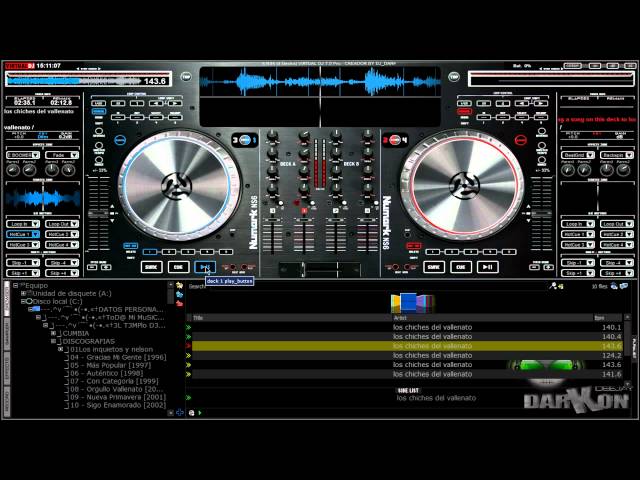Sort the list by the Artist column header
This screenshot has height=480, width=640.
tap(492, 318)
